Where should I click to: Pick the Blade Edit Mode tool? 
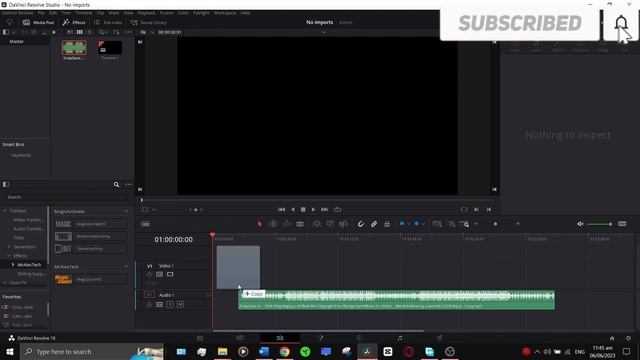(x=300, y=224)
